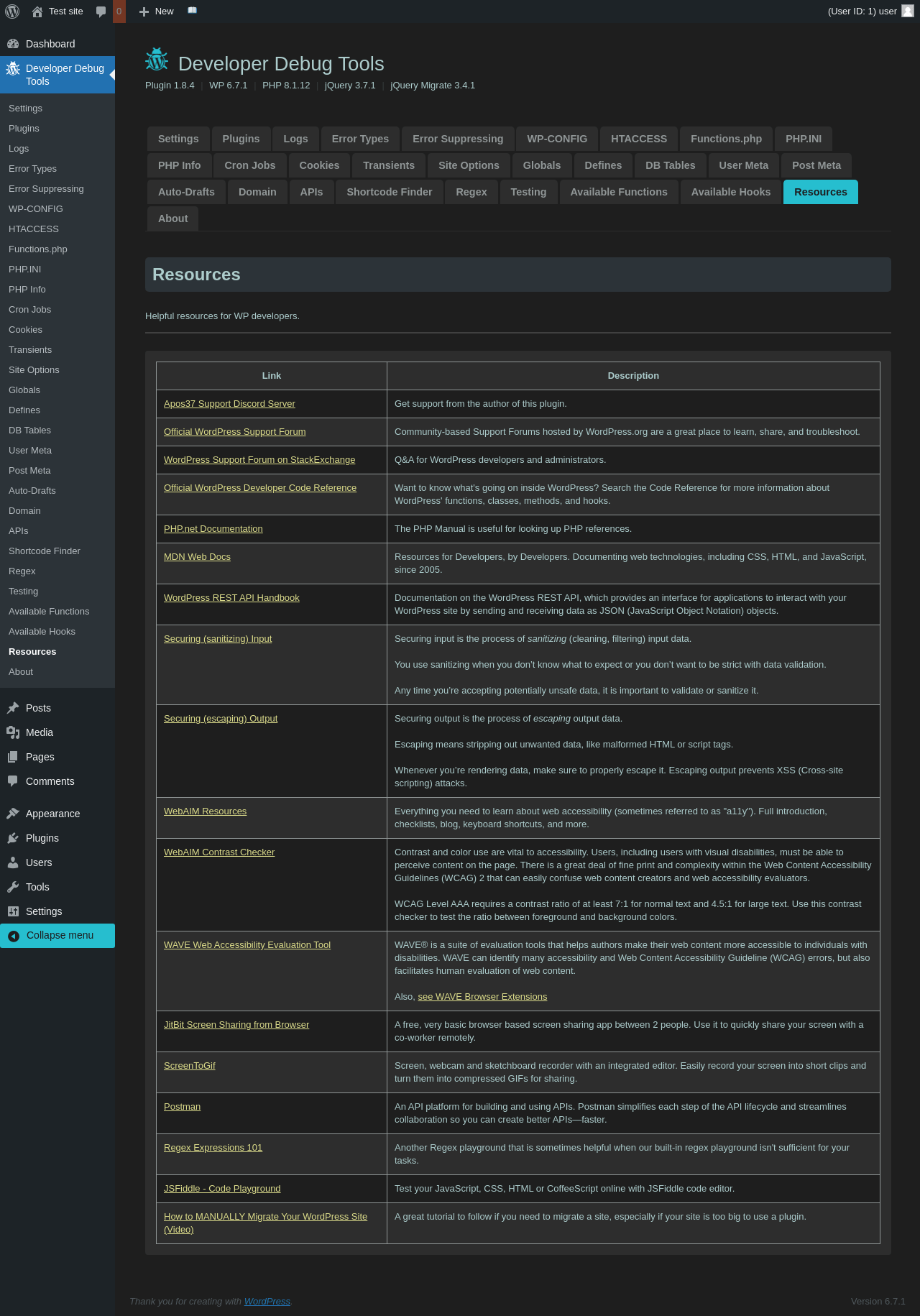
Task: Click the Tools wrench icon
Action: tap(13, 887)
